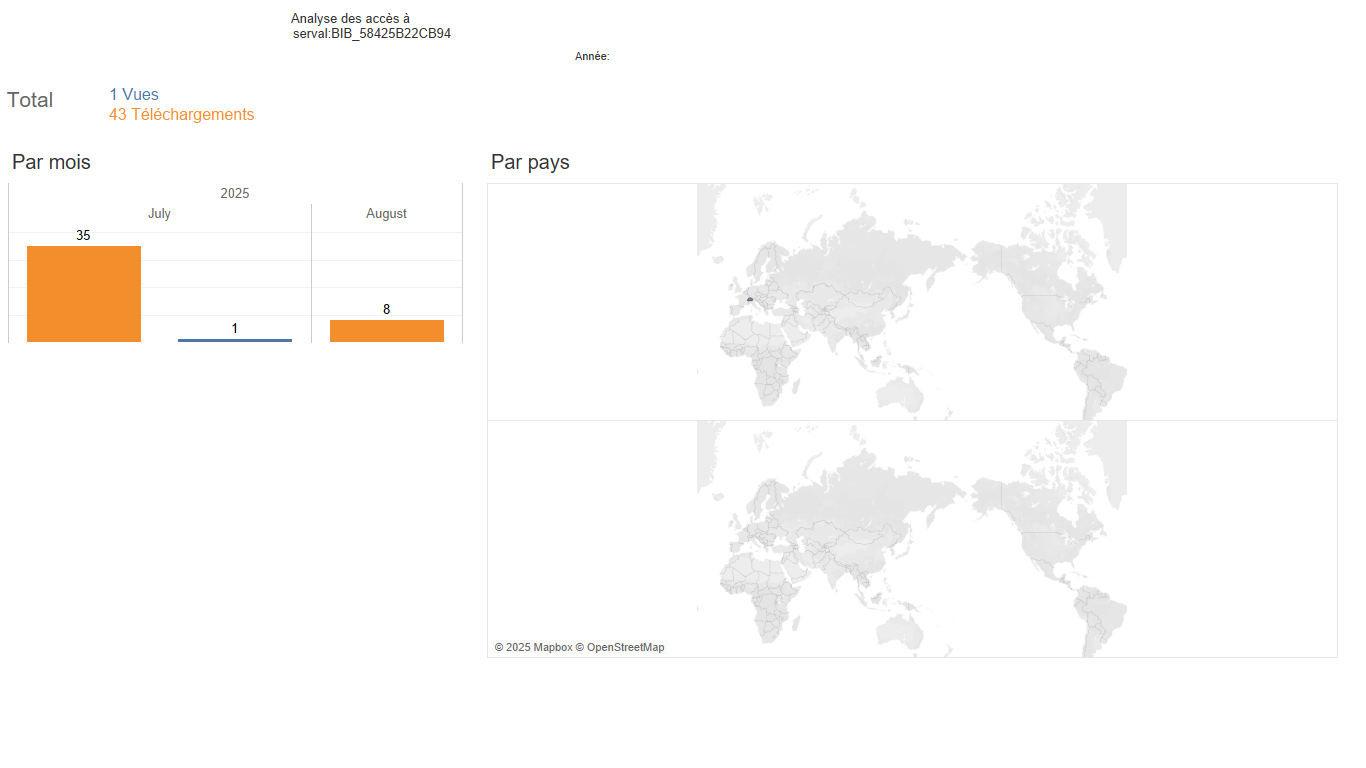Click the 'Année:' filter label
1366x768 pixels.
click(592, 57)
